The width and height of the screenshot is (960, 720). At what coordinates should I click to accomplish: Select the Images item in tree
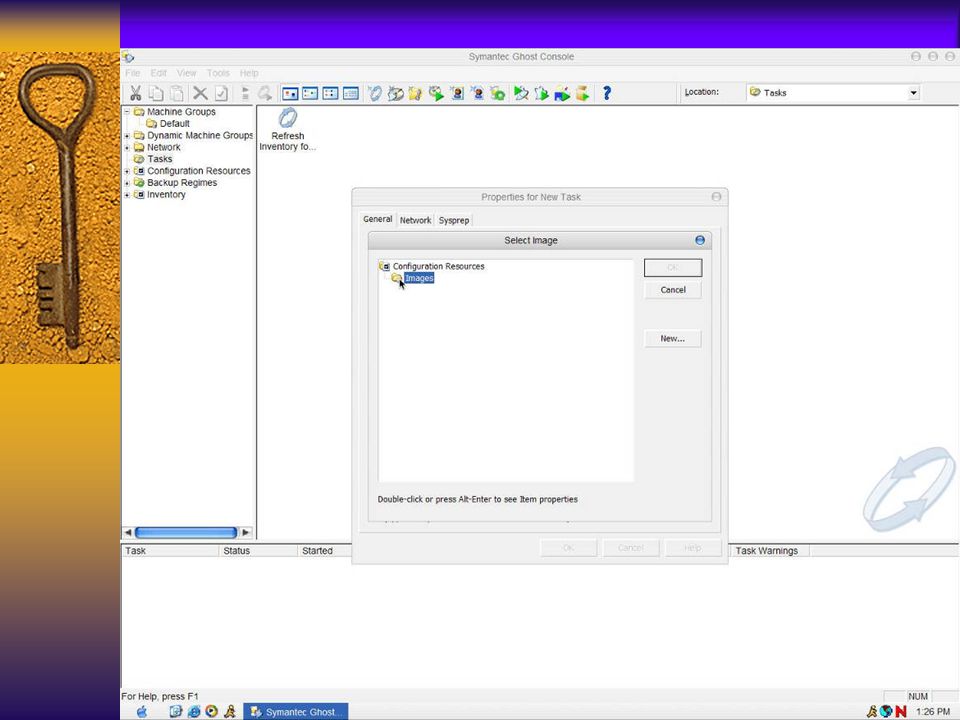click(419, 278)
